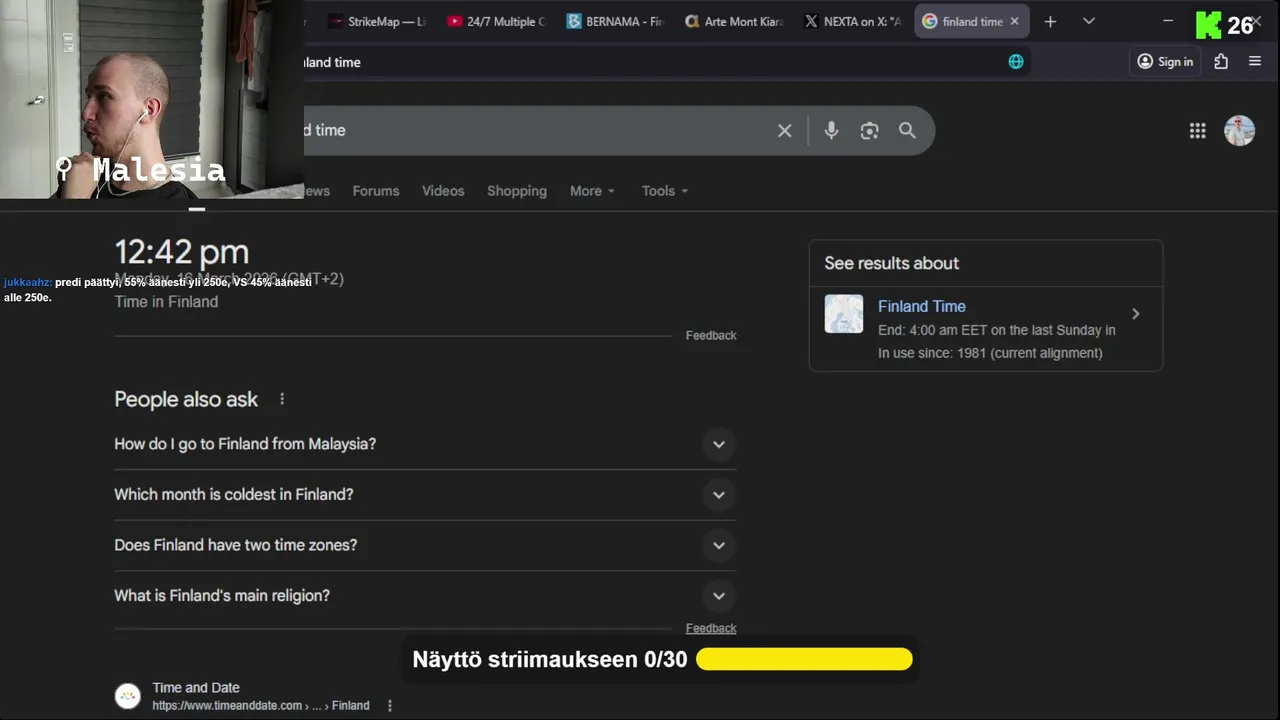Image resolution: width=1280 pixels, height=720 pixels.
Task: Click Feedback below People also ask
Action: (x=711, y=628)
